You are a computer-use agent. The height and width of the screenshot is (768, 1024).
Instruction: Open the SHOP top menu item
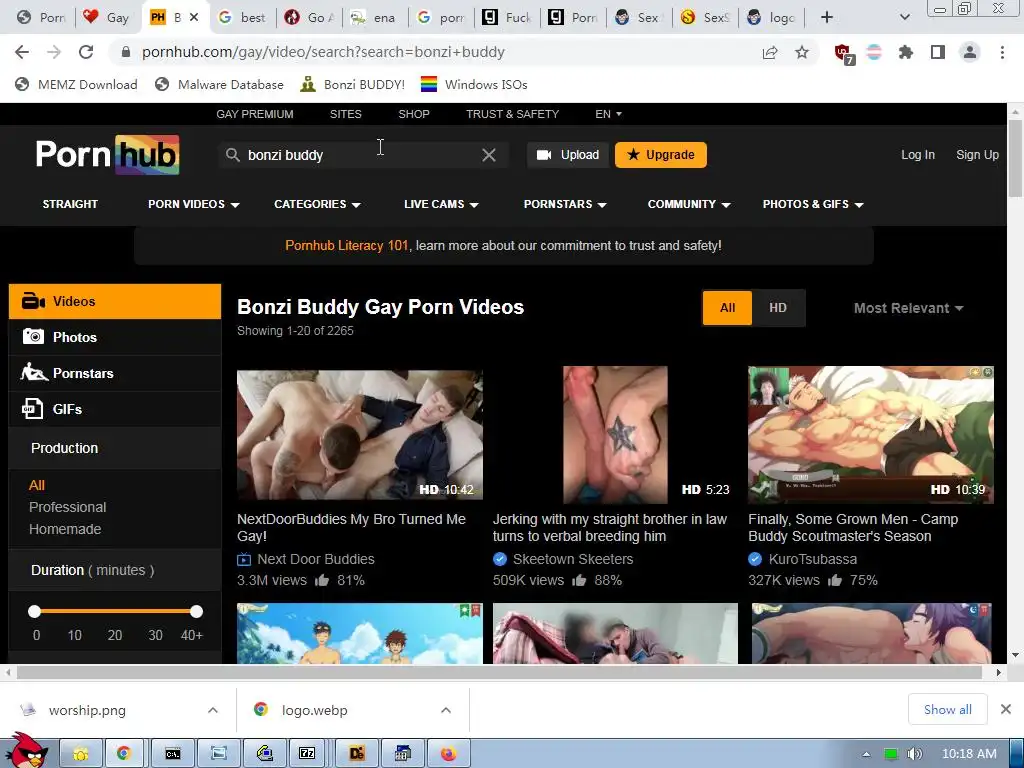414,114
